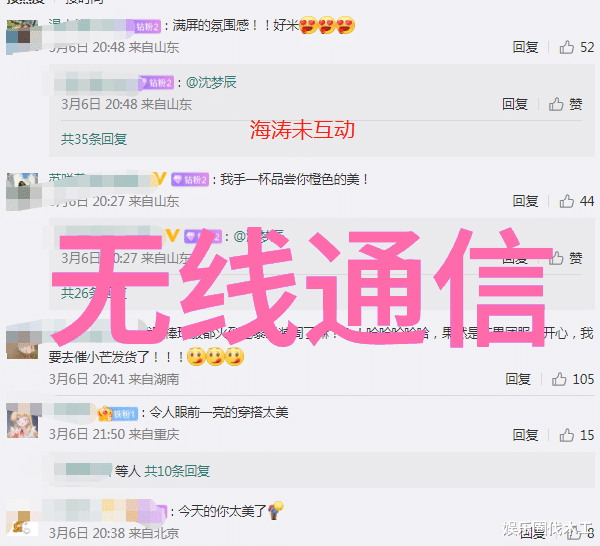Screen dimensions: 600x546
Task: Reply to the nested @沈梦辰 comment at 20:48
Action: 515,104
